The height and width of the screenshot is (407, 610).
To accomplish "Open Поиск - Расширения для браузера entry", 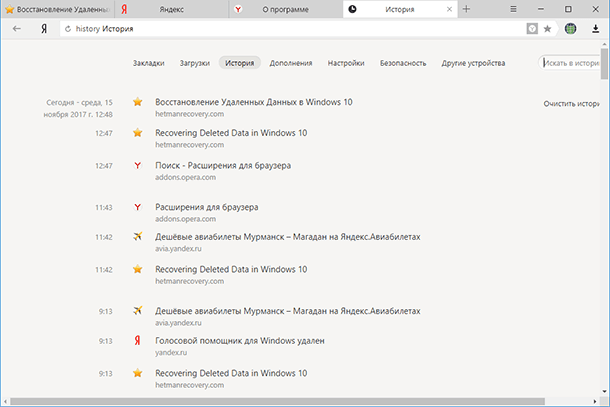I will pos(223,165).
